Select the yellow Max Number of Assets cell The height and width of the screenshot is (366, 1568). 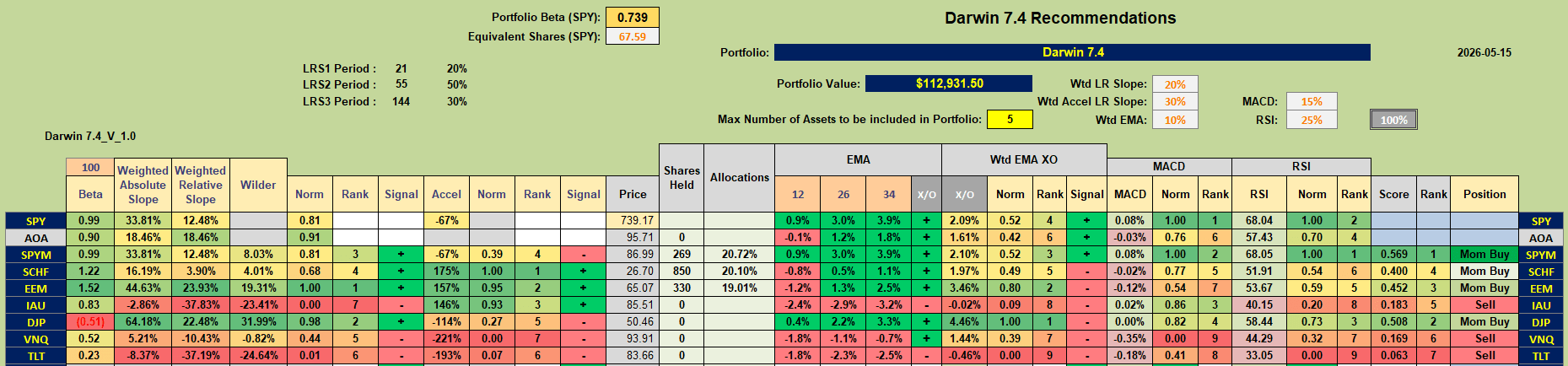pyautogui.click(x=1010, y=119)
